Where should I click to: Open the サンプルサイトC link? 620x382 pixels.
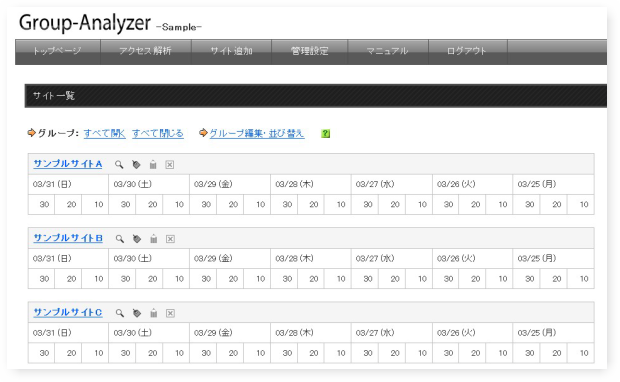(x=68, y=312)
